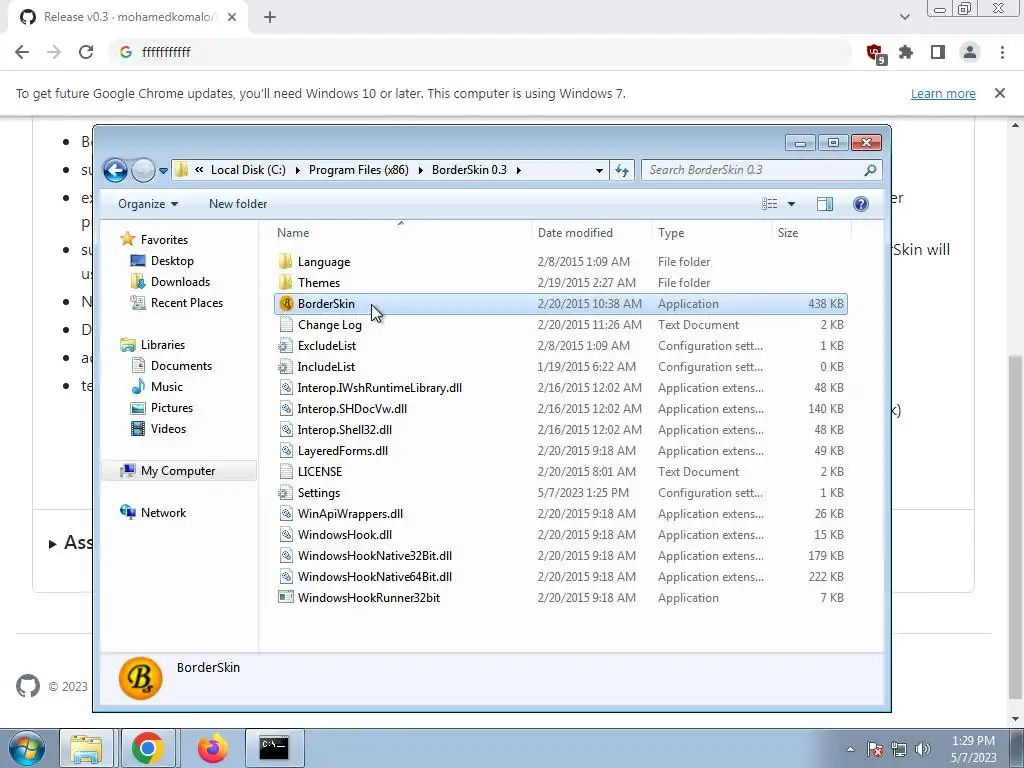Open Firefox from the taskbar

[x=212, y=748]
